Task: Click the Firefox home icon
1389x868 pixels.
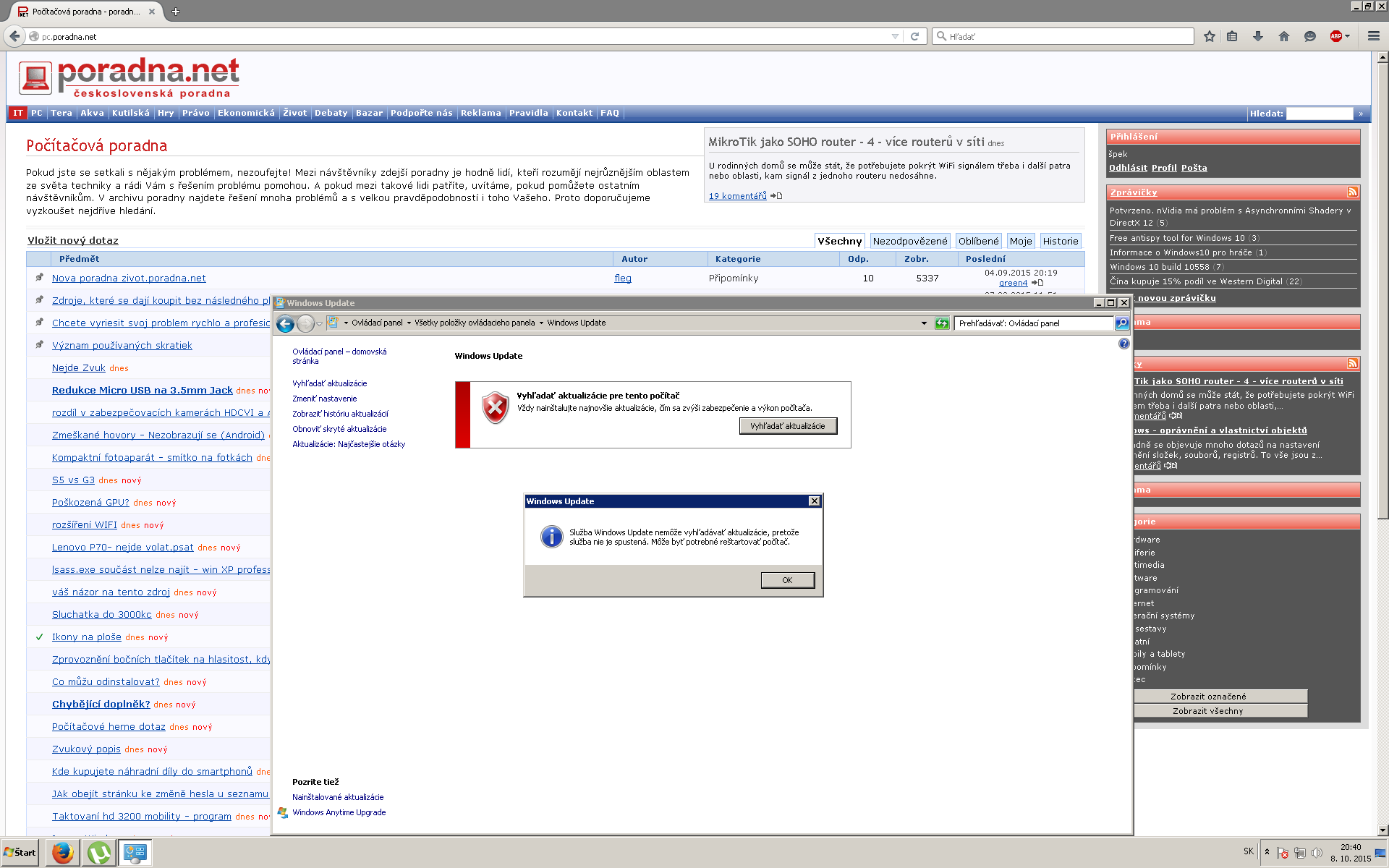Action: (1284, 36)
